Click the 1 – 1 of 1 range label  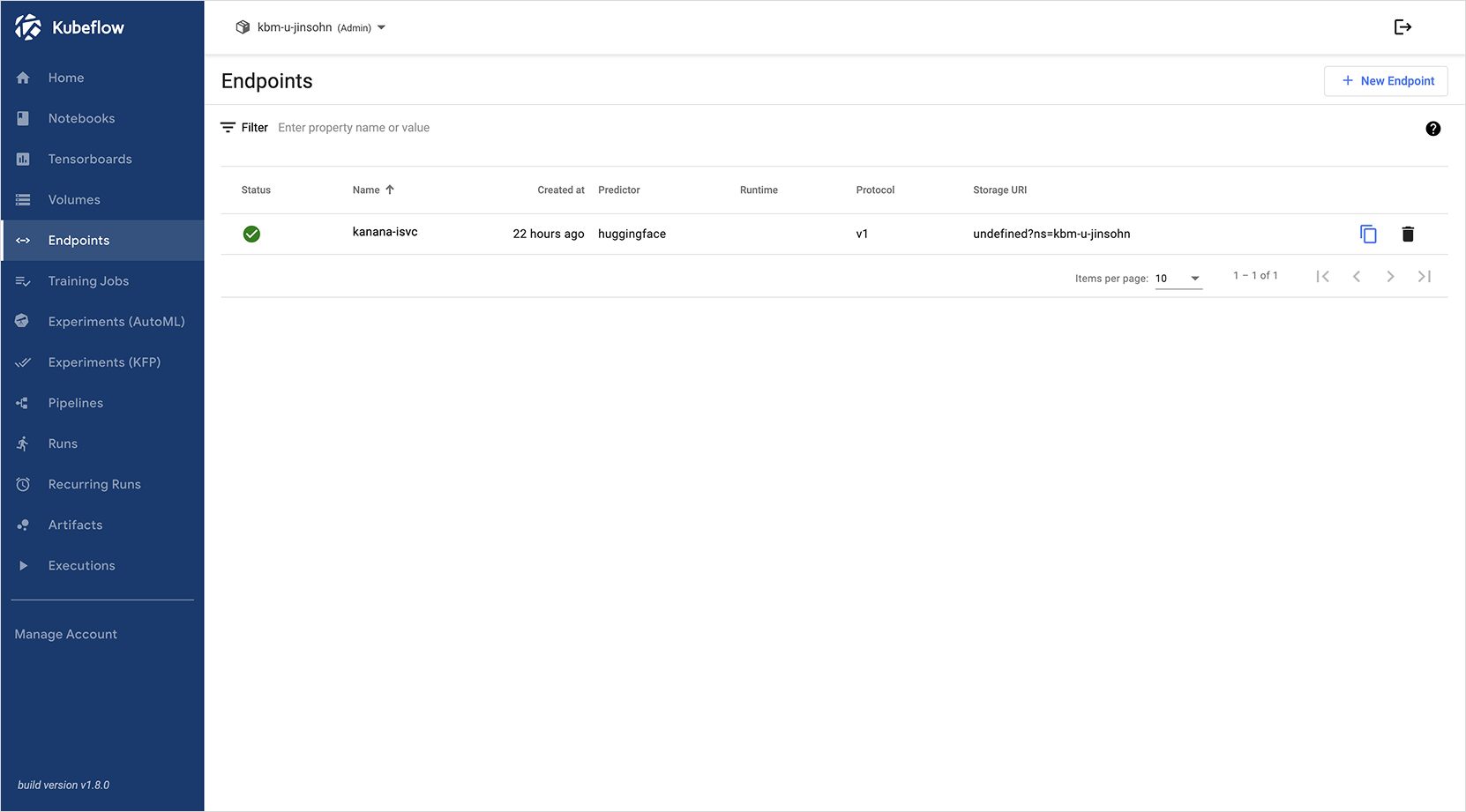click(1255, 276)
